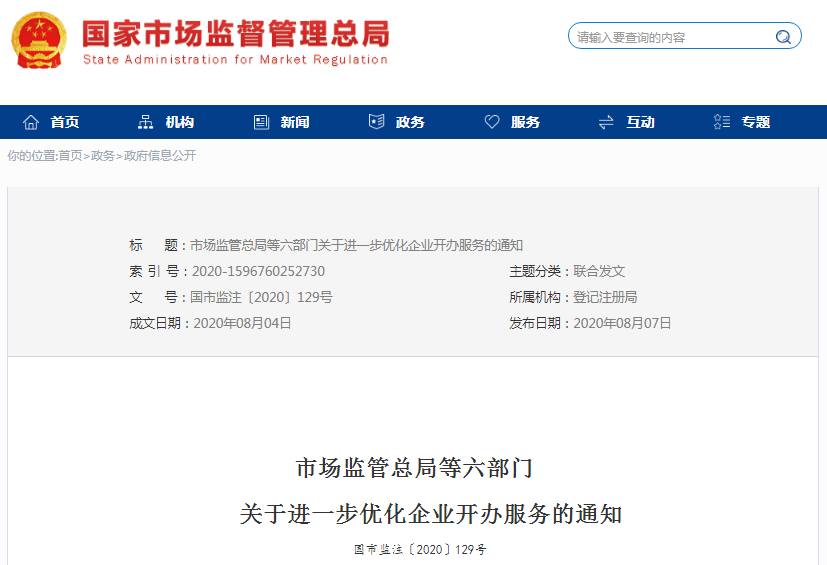Click the list icon beside 专题

tap(722, 122)
